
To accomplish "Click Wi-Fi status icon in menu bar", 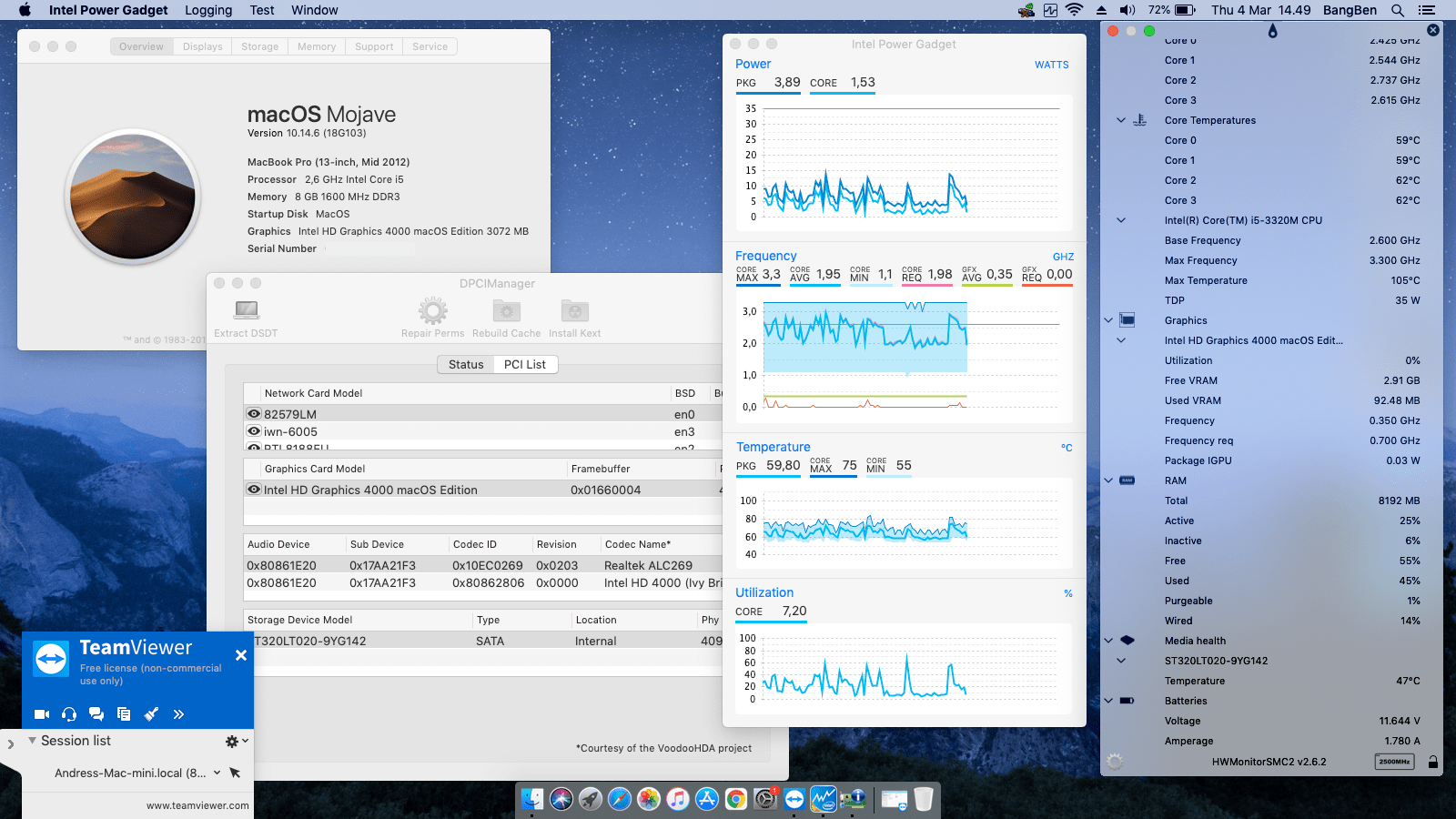I will (1074, 10).
